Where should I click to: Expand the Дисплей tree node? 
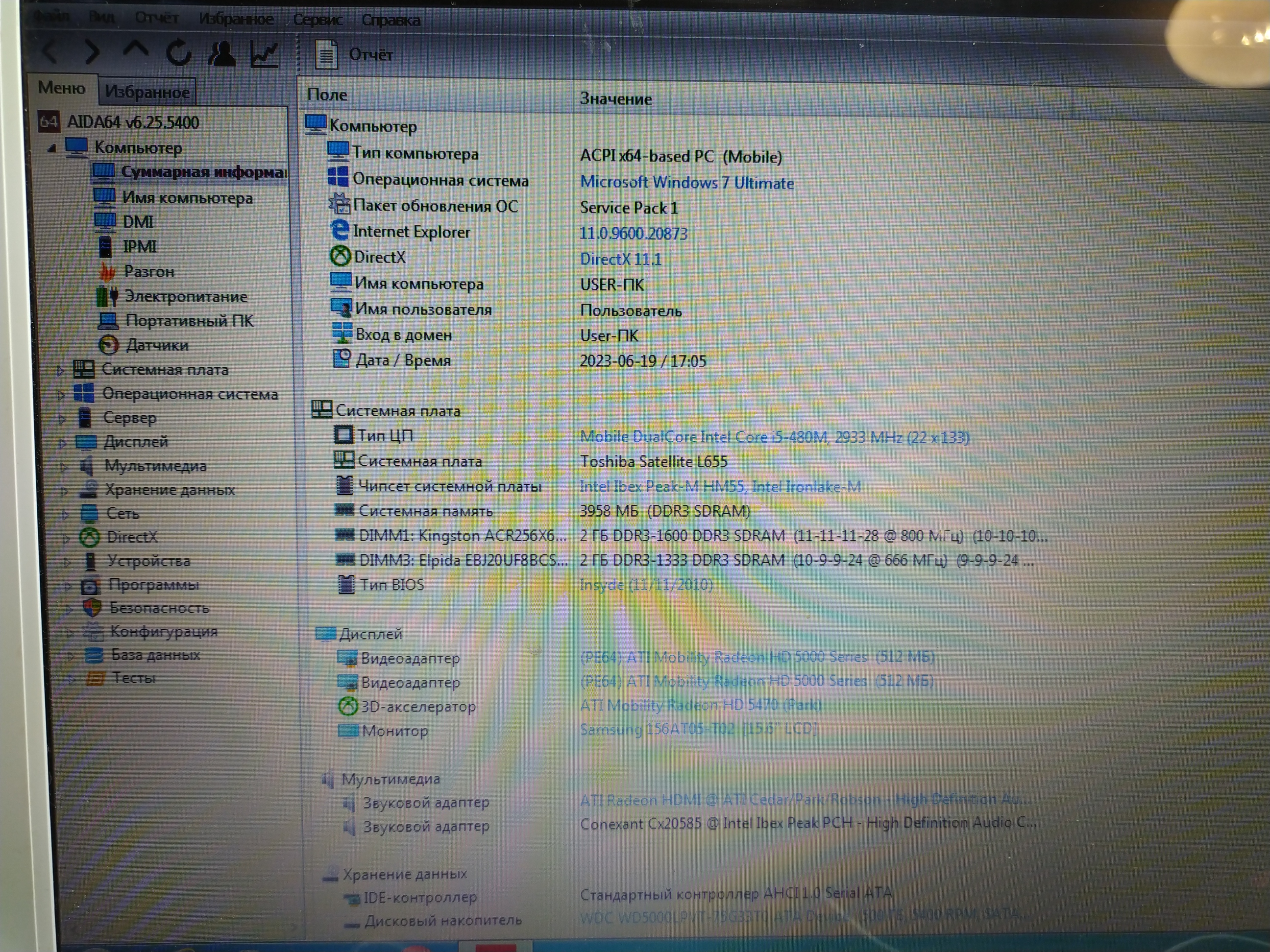click(x=63, y=443)
